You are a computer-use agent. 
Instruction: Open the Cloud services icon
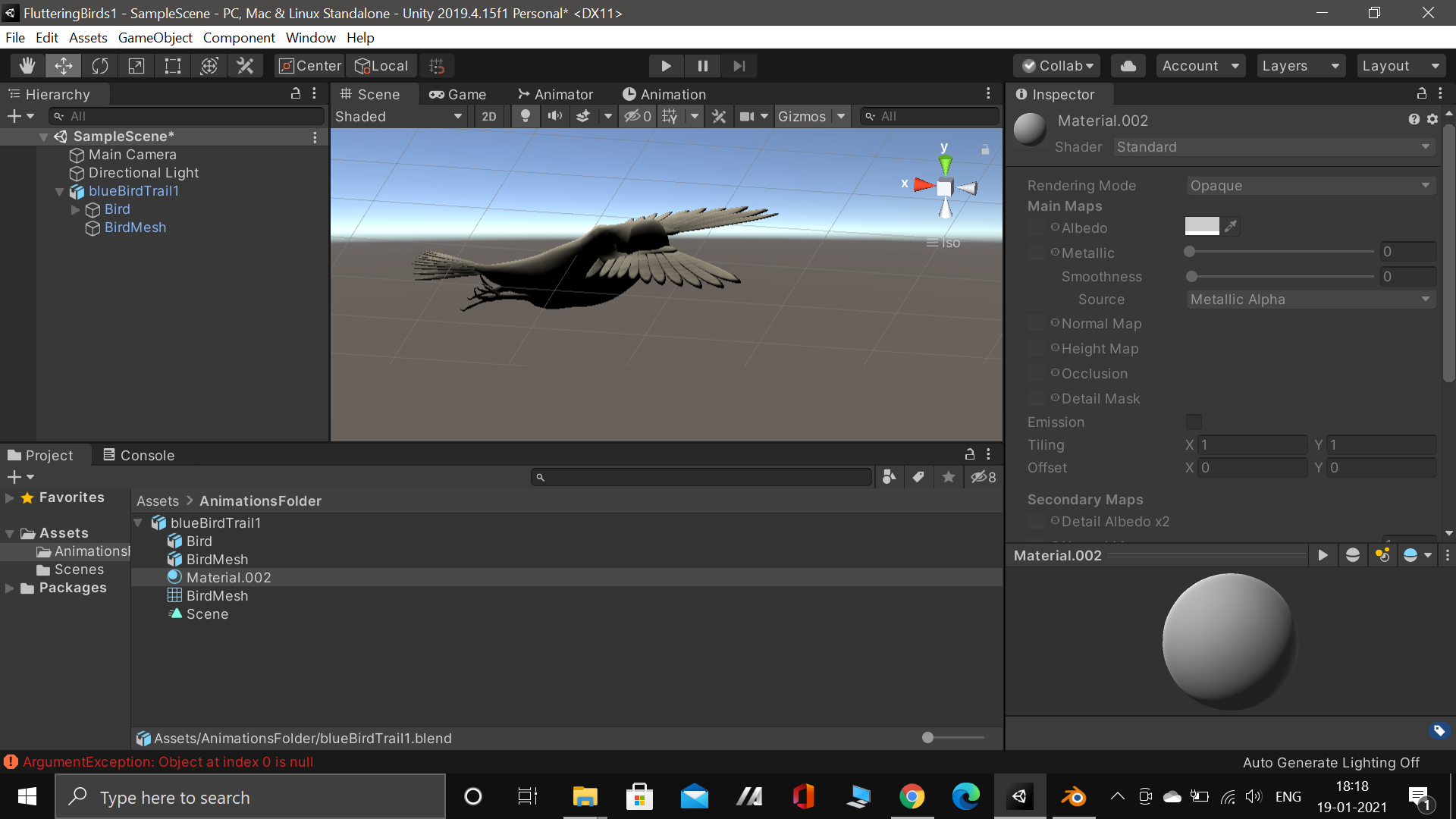point(1128,66)
